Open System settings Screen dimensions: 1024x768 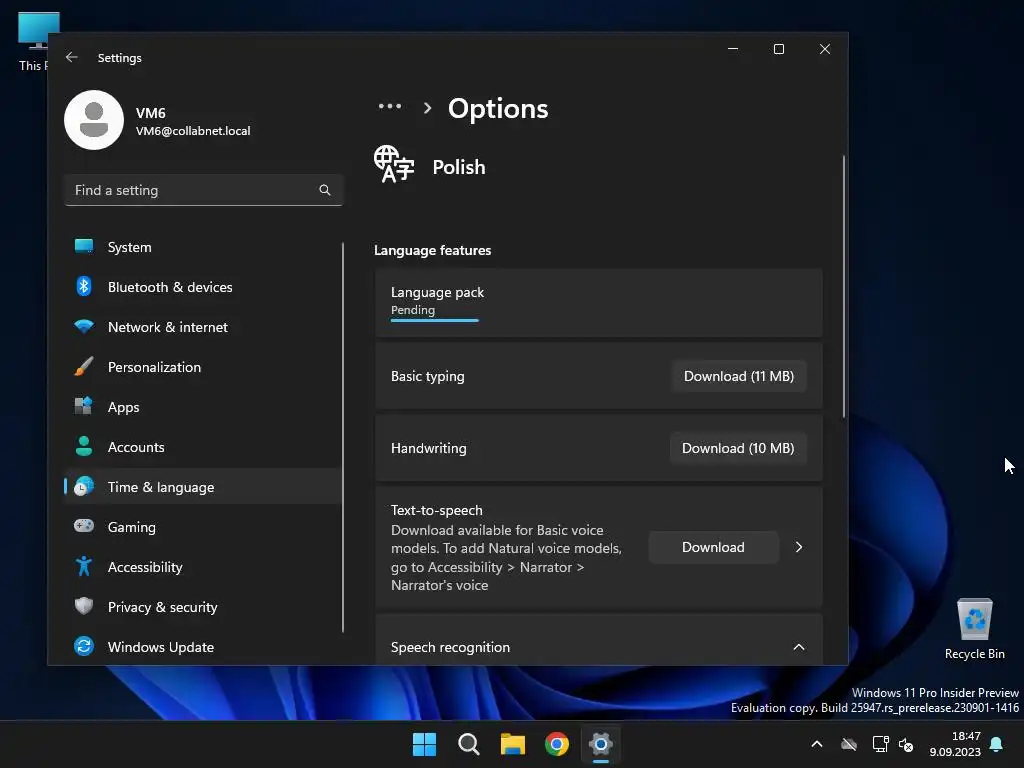pyautogui.click(x=203, y=247)
